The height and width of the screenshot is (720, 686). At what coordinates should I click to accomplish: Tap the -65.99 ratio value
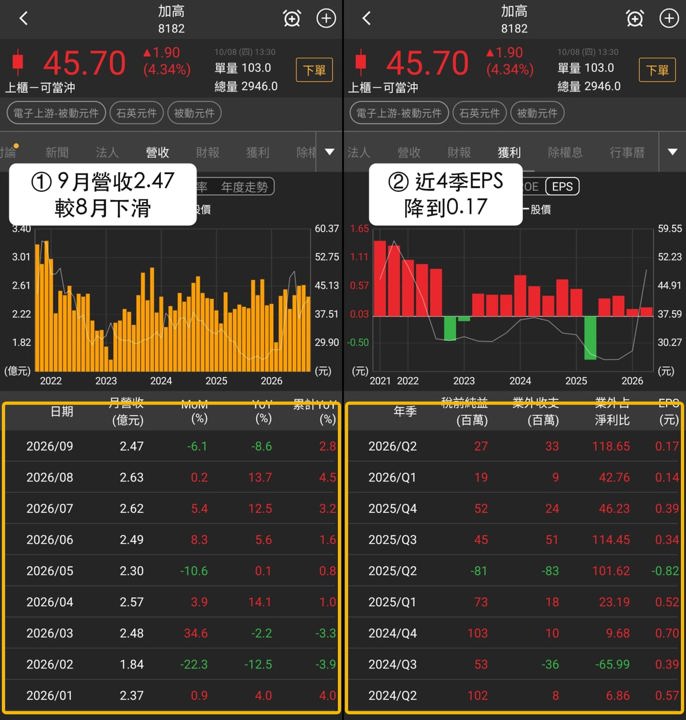(x=612, y=664)
